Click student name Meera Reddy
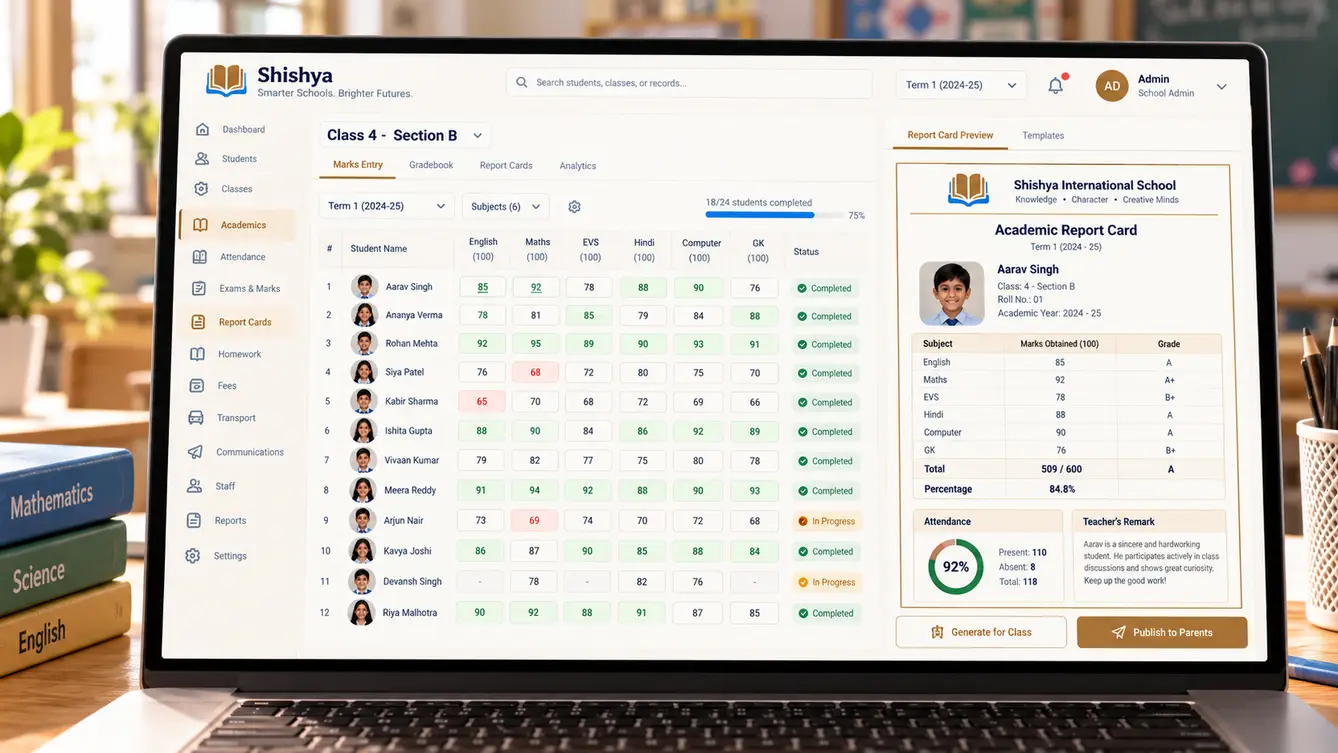This screenshot has width=1338, height=753. 410,490
